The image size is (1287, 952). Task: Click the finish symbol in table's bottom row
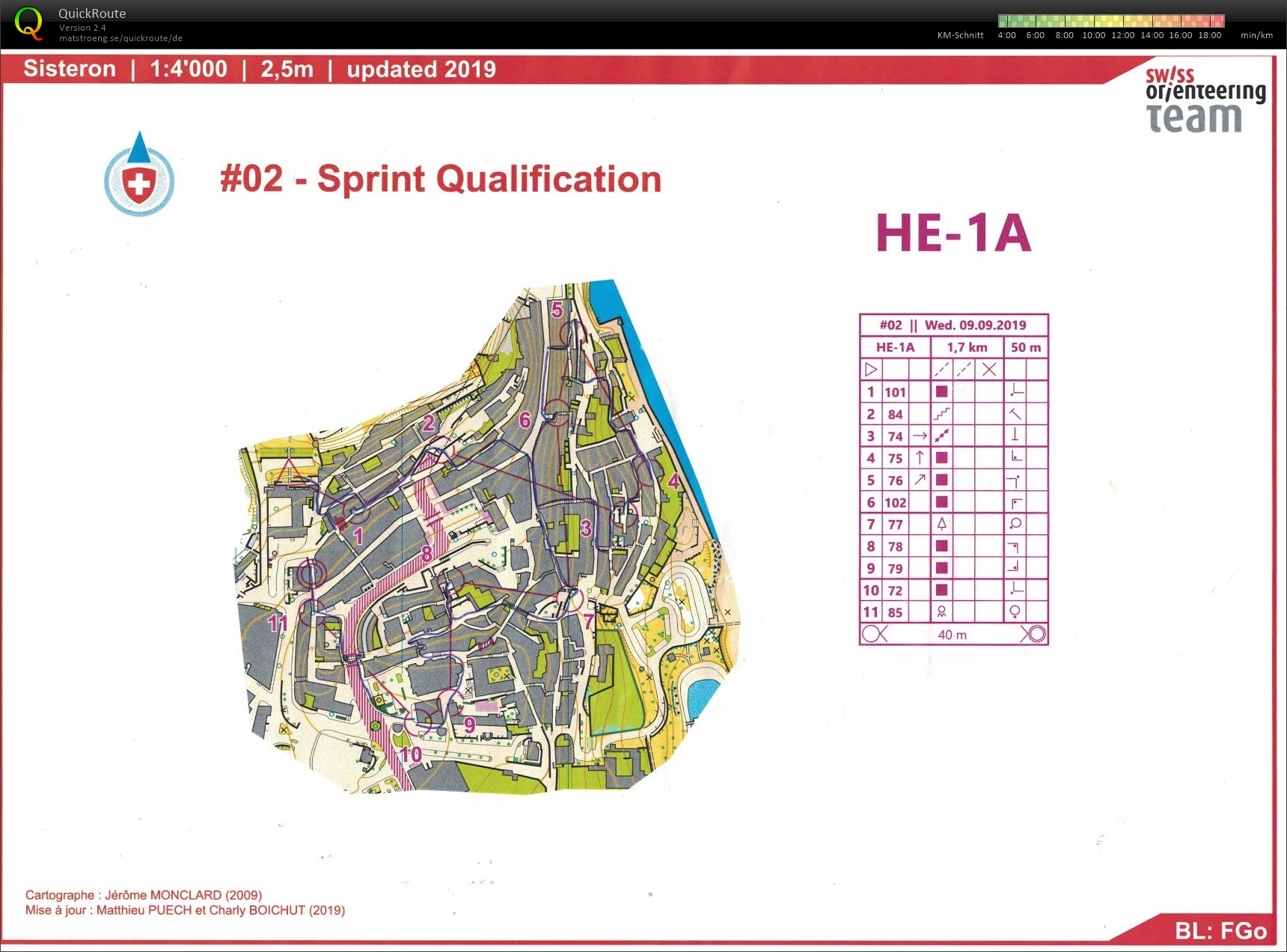1033,634
